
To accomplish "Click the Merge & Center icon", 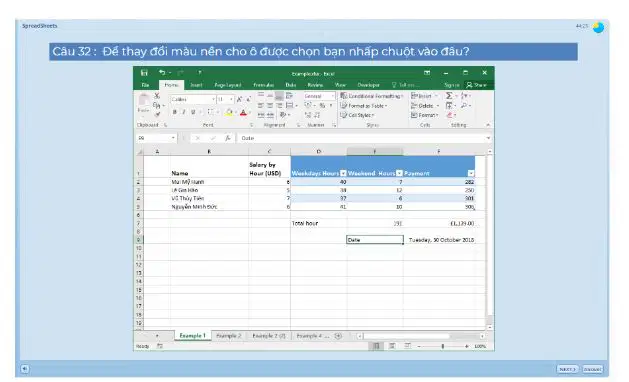I will [x=289, y=105].
